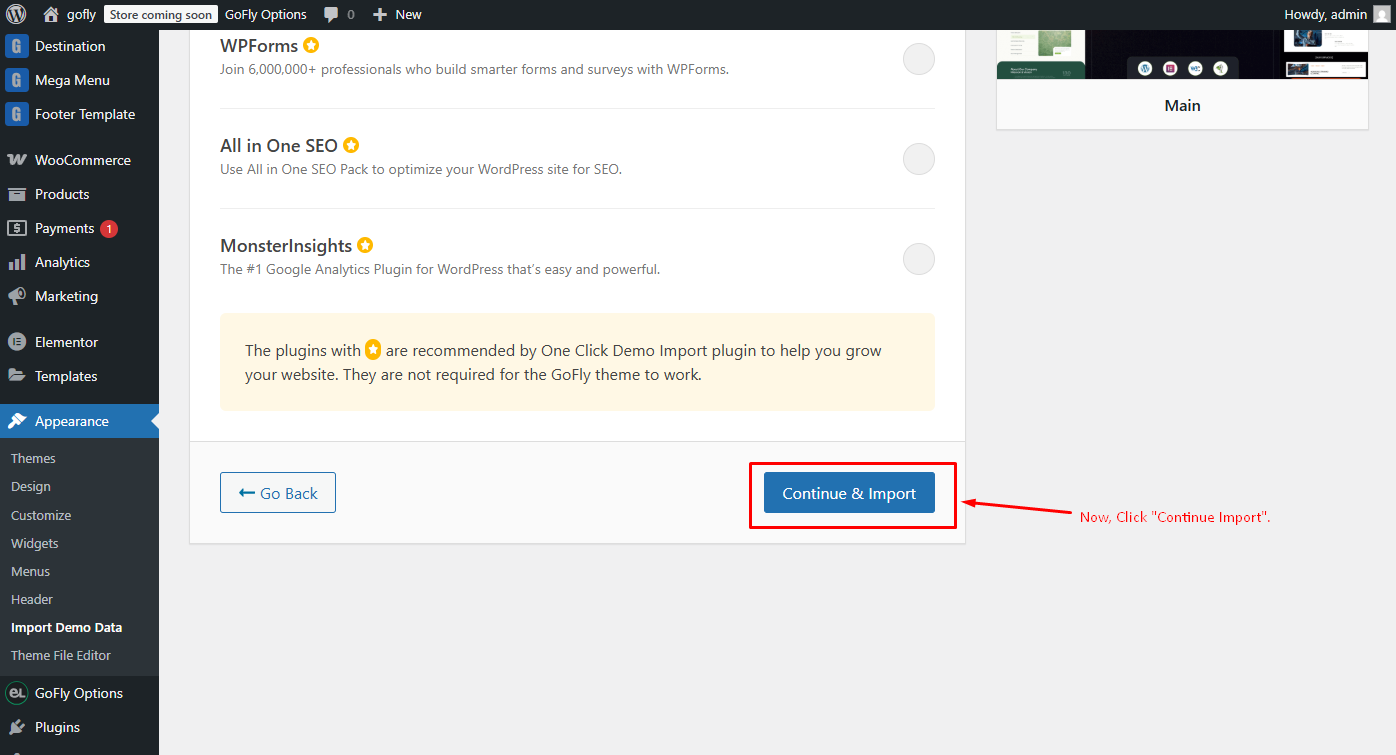This screenshot has width=1396, height=755.
Task: Click the star badge beside MonsterInsights
Action: tap(365, 245)
